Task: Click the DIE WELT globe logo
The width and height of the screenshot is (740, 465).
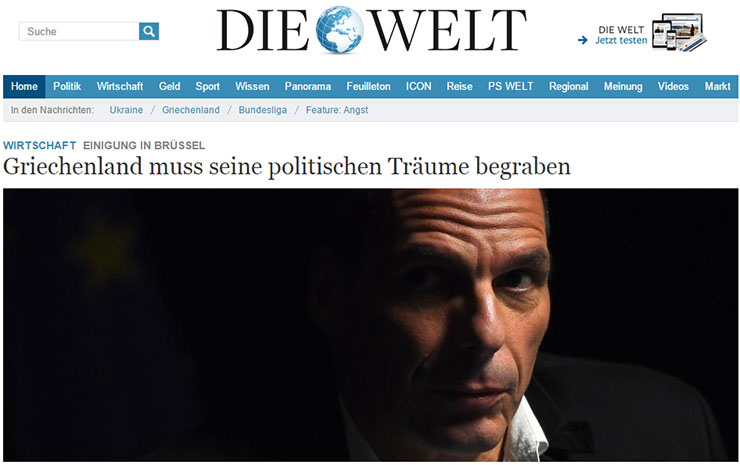Action: point(371,29)
